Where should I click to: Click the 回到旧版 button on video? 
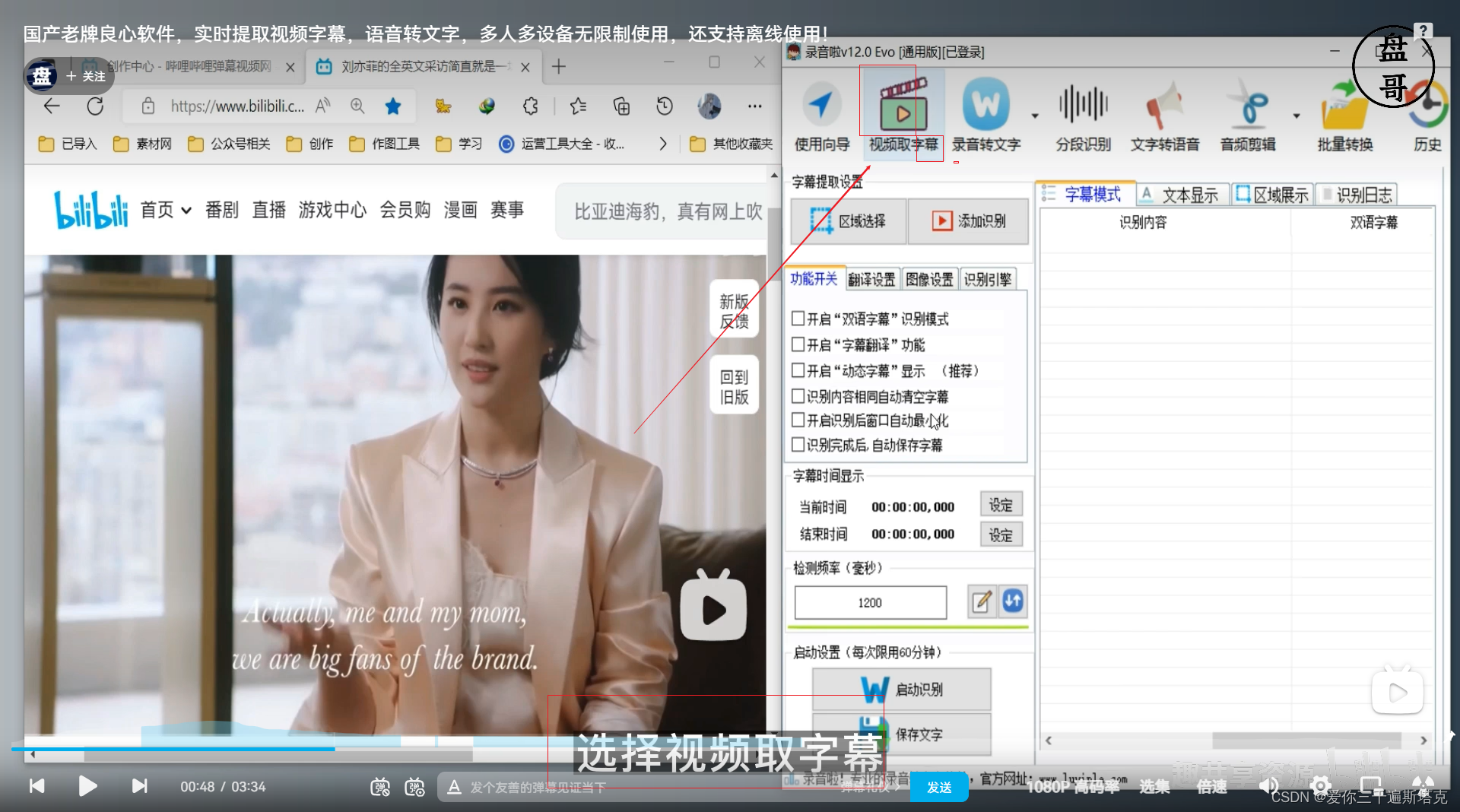(x=734, y=386)
